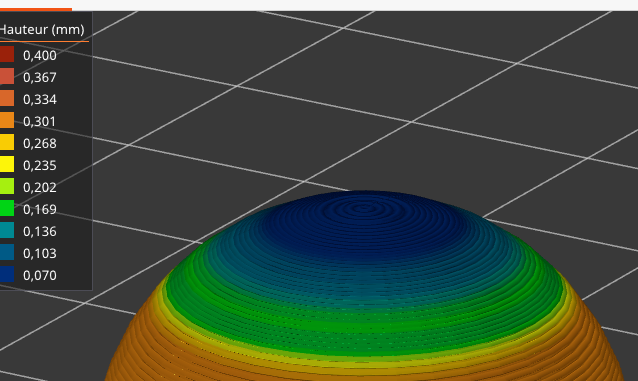The height and width of the screenshot is (381, 638).
Task: Select the 0,268 height value label
Action: click(x=40, y=143)
